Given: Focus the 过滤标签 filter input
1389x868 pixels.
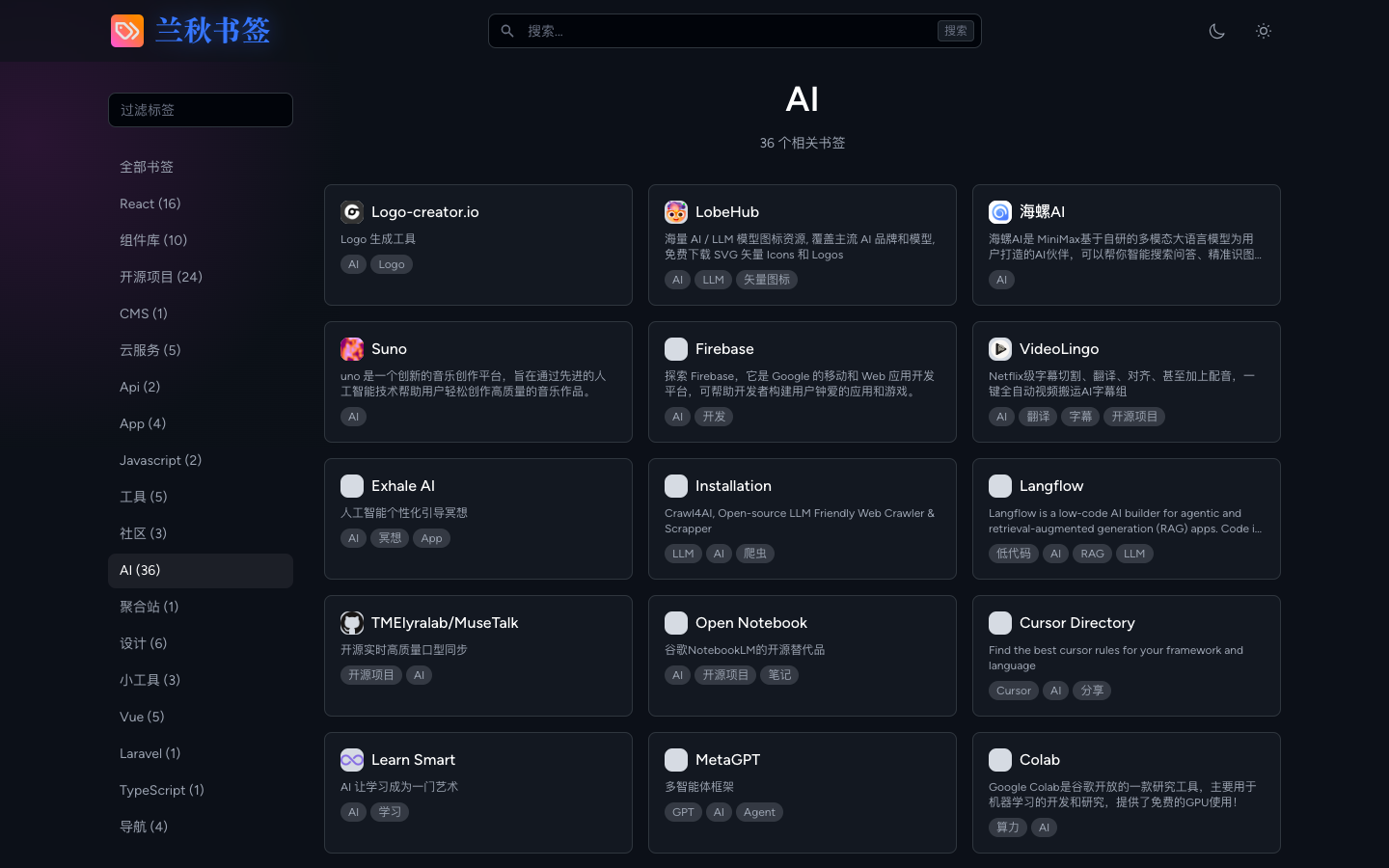Looking at the screenshot, I should (201, 110).
